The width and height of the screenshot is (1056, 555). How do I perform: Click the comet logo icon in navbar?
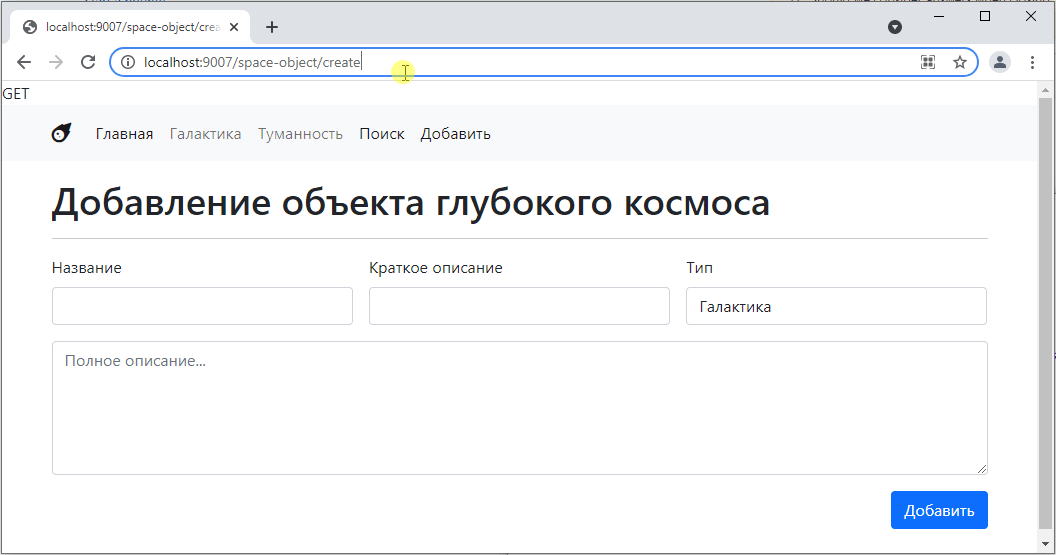[x=62, y=133]
